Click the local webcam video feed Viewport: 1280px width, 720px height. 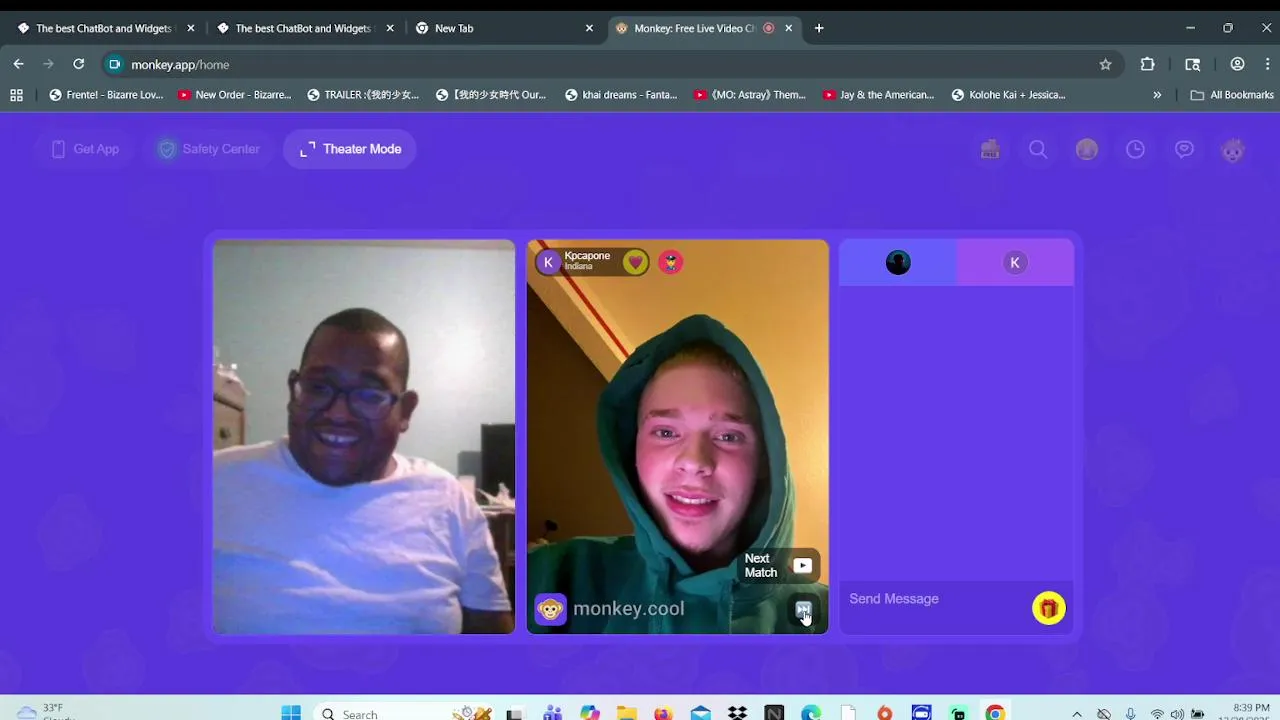pos(364,437)
